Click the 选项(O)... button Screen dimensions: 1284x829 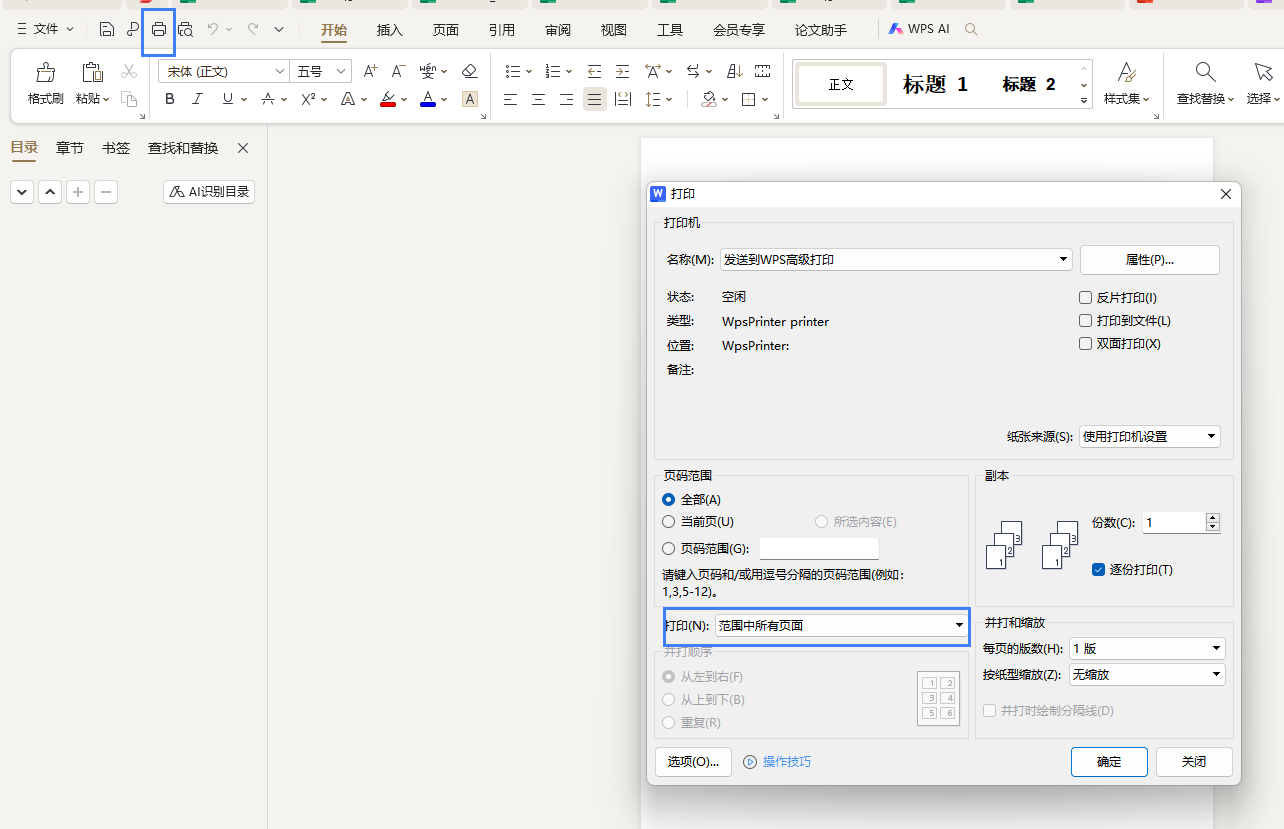tap(693, 761)
